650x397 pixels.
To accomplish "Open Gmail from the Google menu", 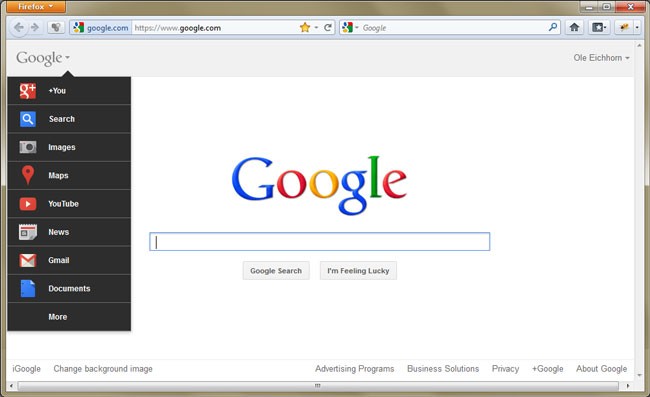I will pos(69,260).
